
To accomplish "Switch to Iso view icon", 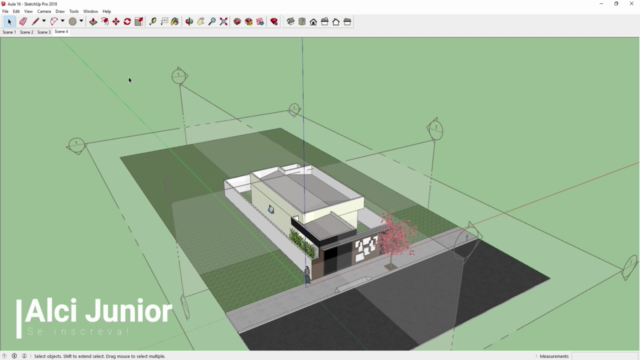I will [x=290, y=22].
